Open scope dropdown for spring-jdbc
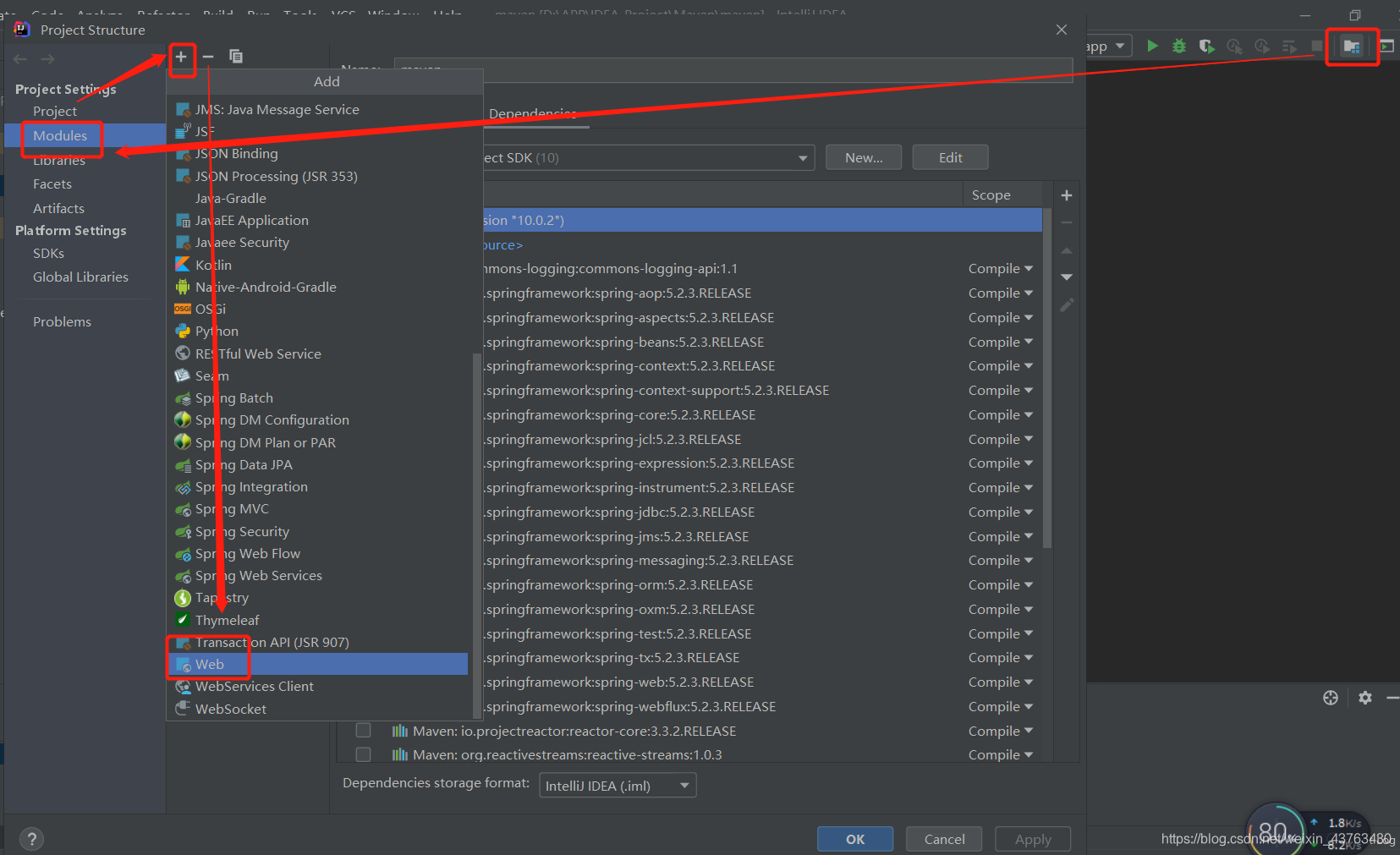Image resolution: width=1400 pixels, height=855 pixels. (1001, 512)
